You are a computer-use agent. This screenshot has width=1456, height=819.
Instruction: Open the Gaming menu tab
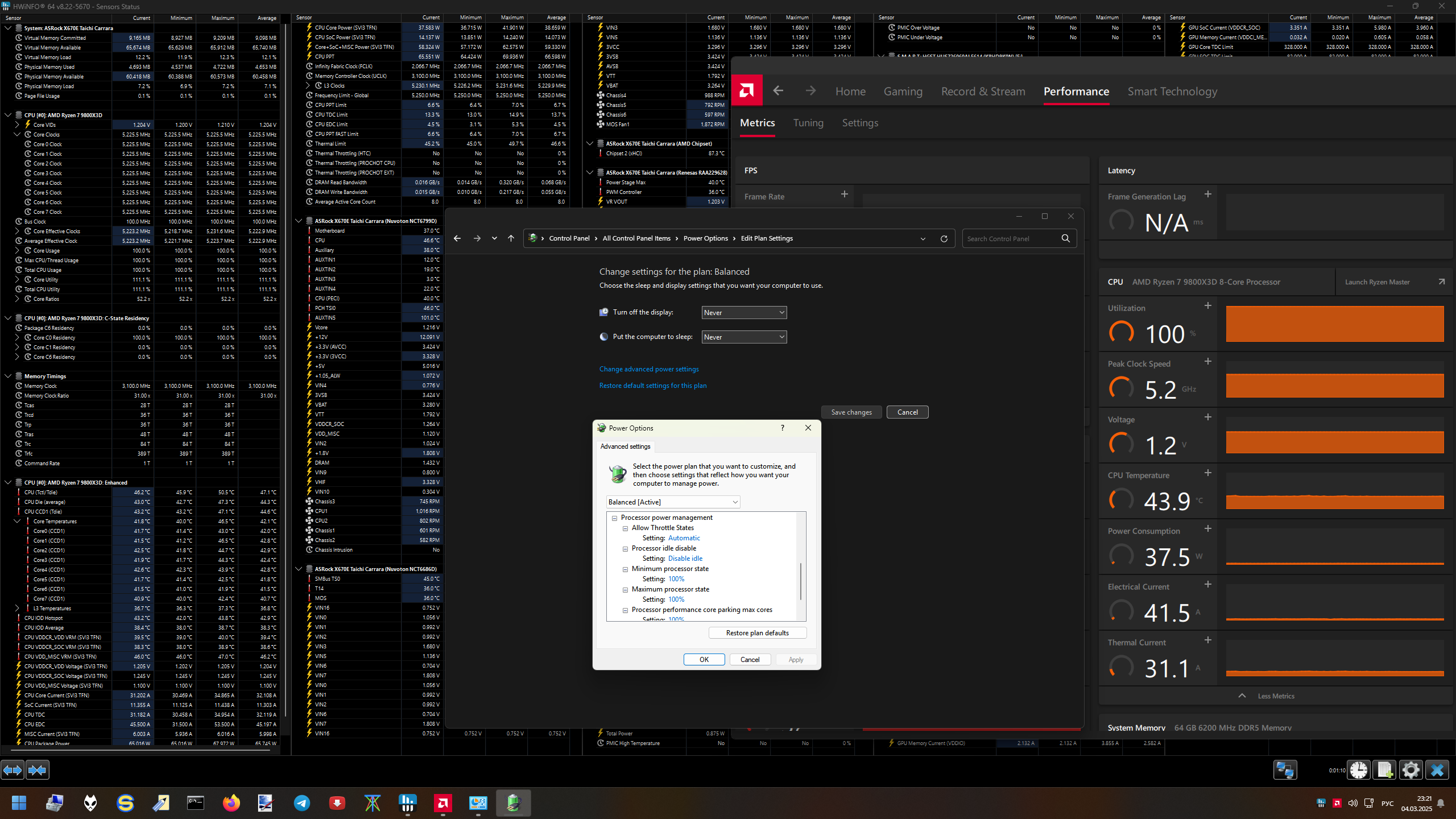coord(903,92)
